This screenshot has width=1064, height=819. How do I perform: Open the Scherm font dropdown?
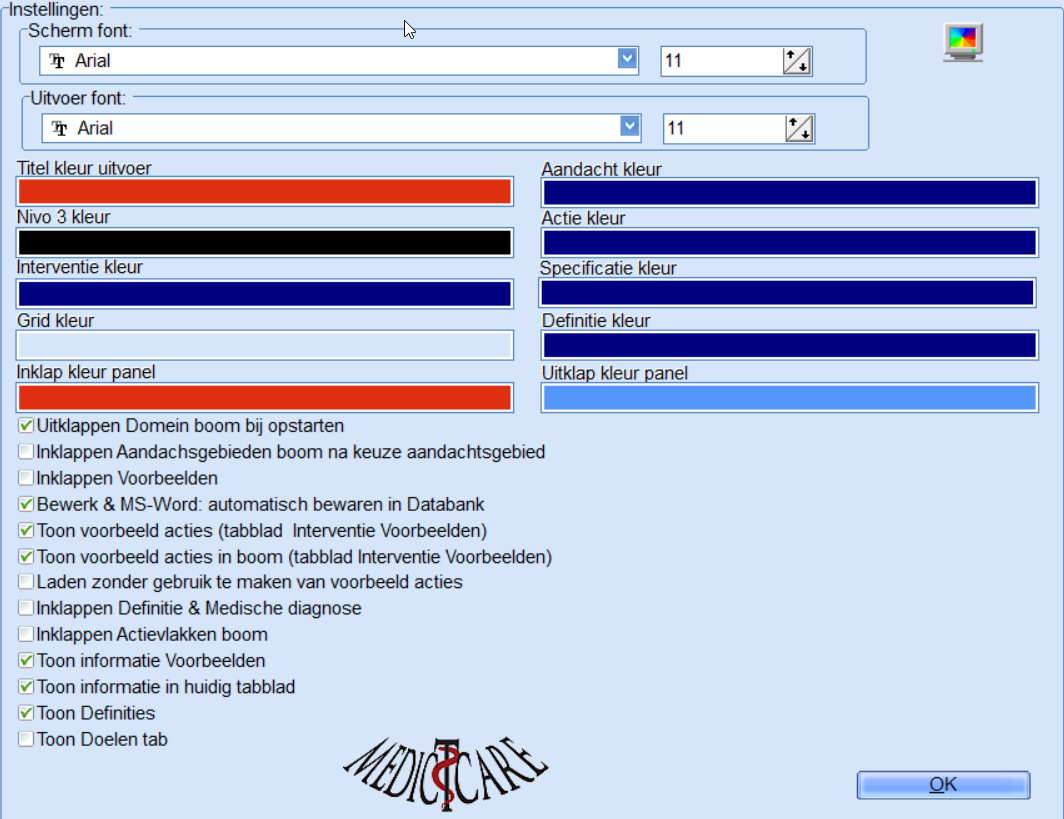(628, 60)
